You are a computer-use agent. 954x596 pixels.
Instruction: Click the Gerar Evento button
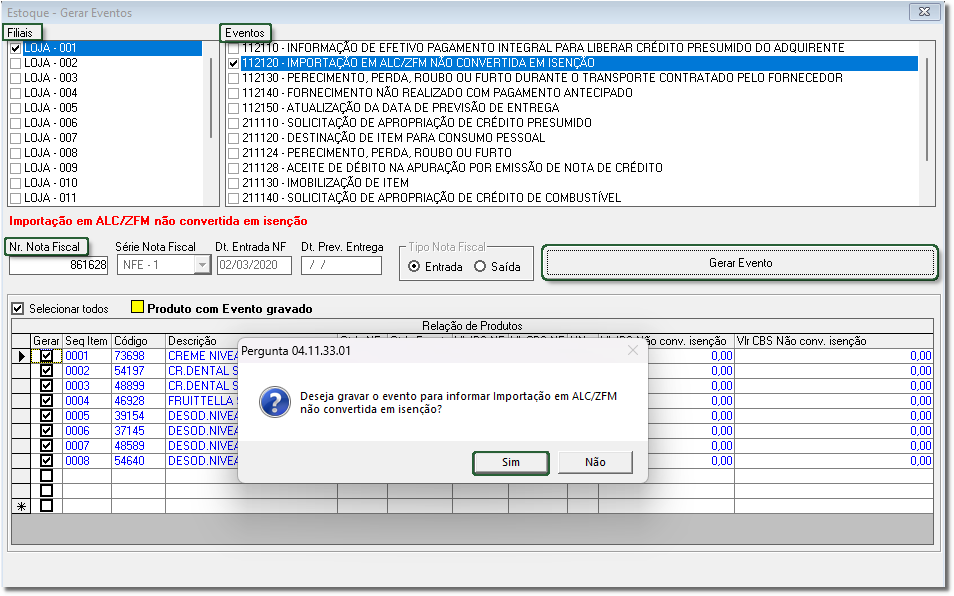pos(740,263)
